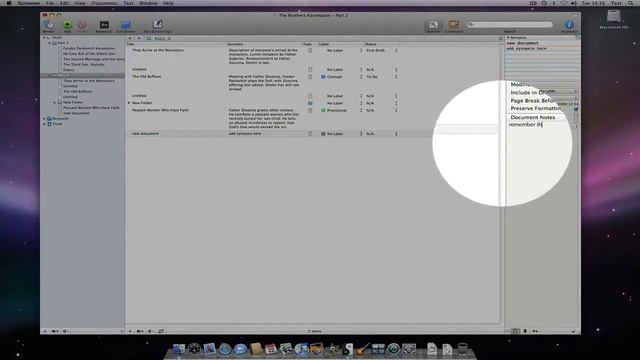This screenshot has width=640, height=360.
Task: Expand New Folder row in the outliner
Action: [129, 103]
